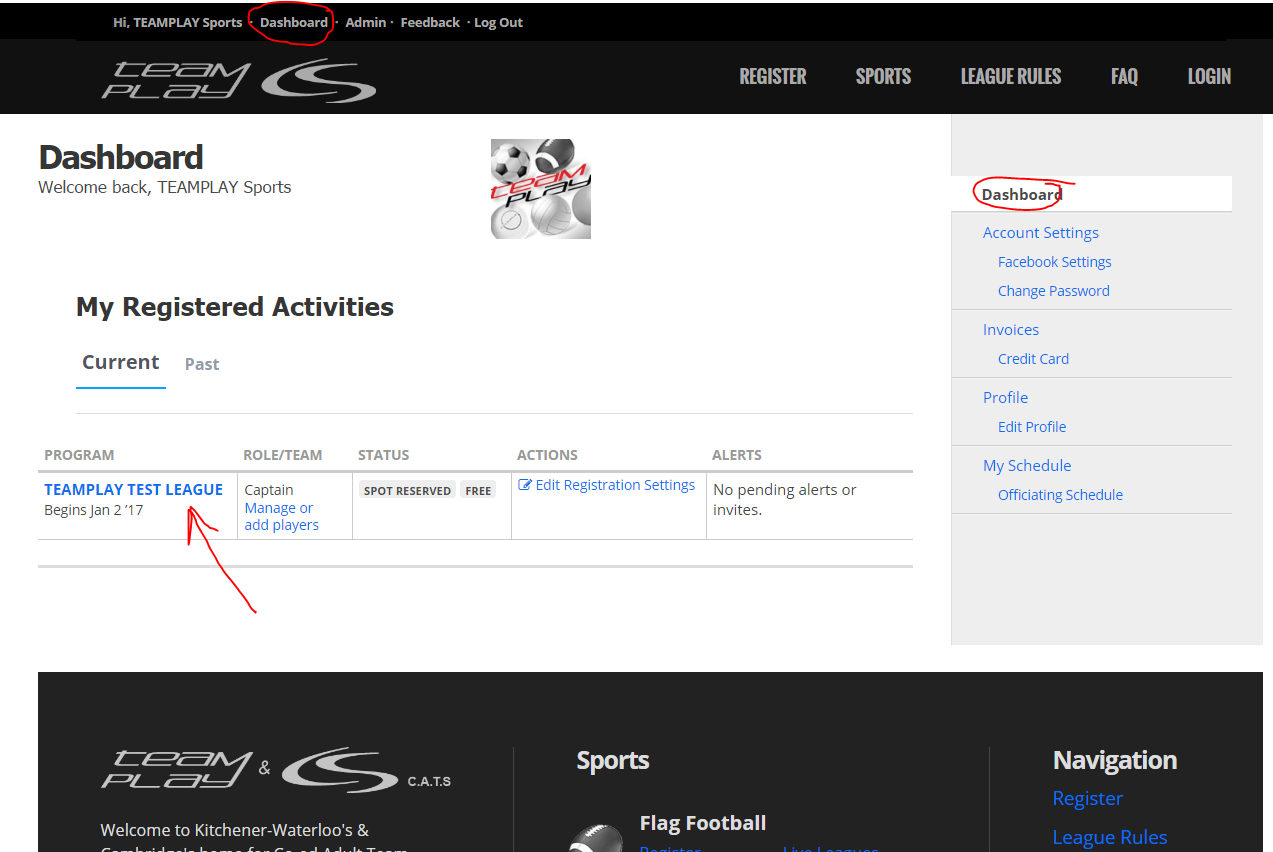This screenshot has width=1273, height=852.
Task: Select Dashboard in the sidebar
Action: [1022, 194]
